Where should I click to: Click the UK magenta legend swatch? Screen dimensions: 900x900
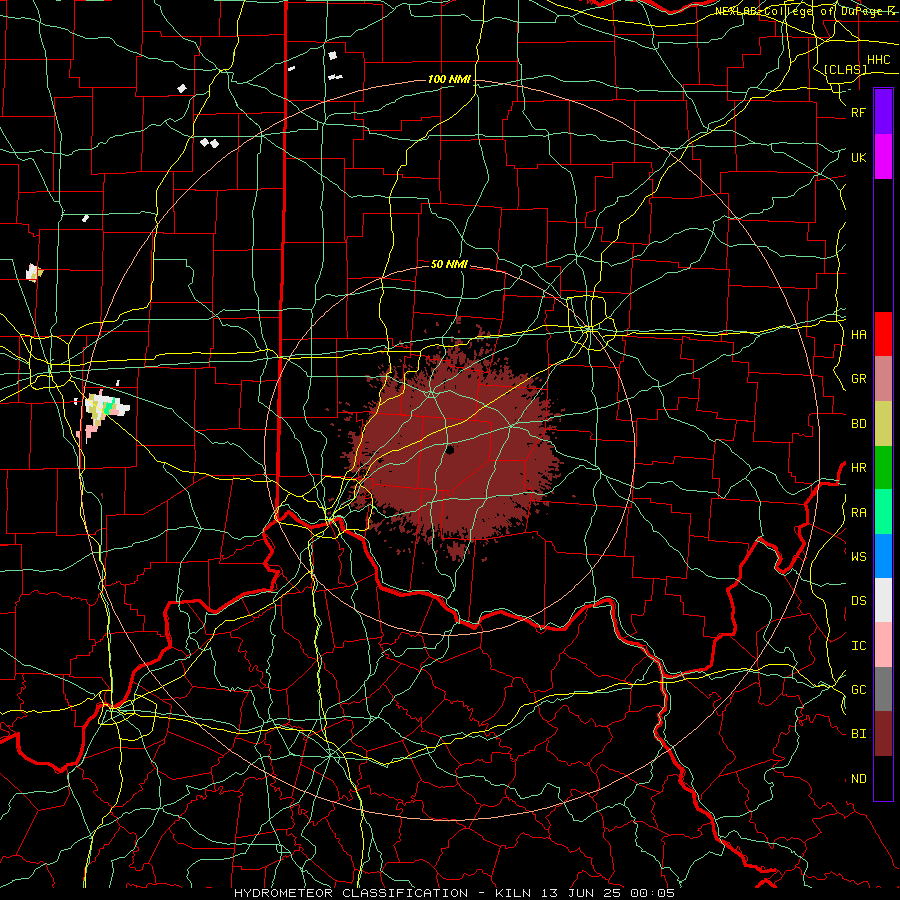[x=883, y=157]
